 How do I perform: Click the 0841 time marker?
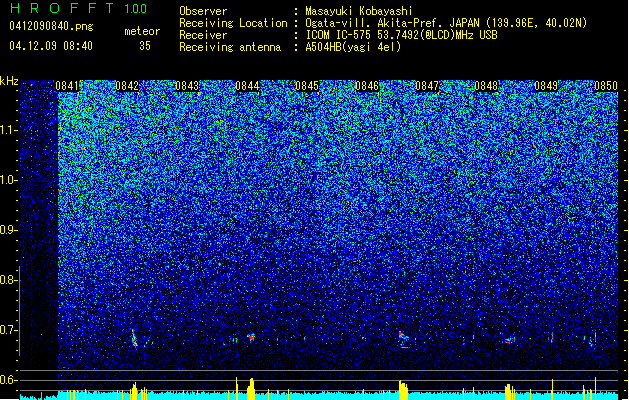(67, 86)
